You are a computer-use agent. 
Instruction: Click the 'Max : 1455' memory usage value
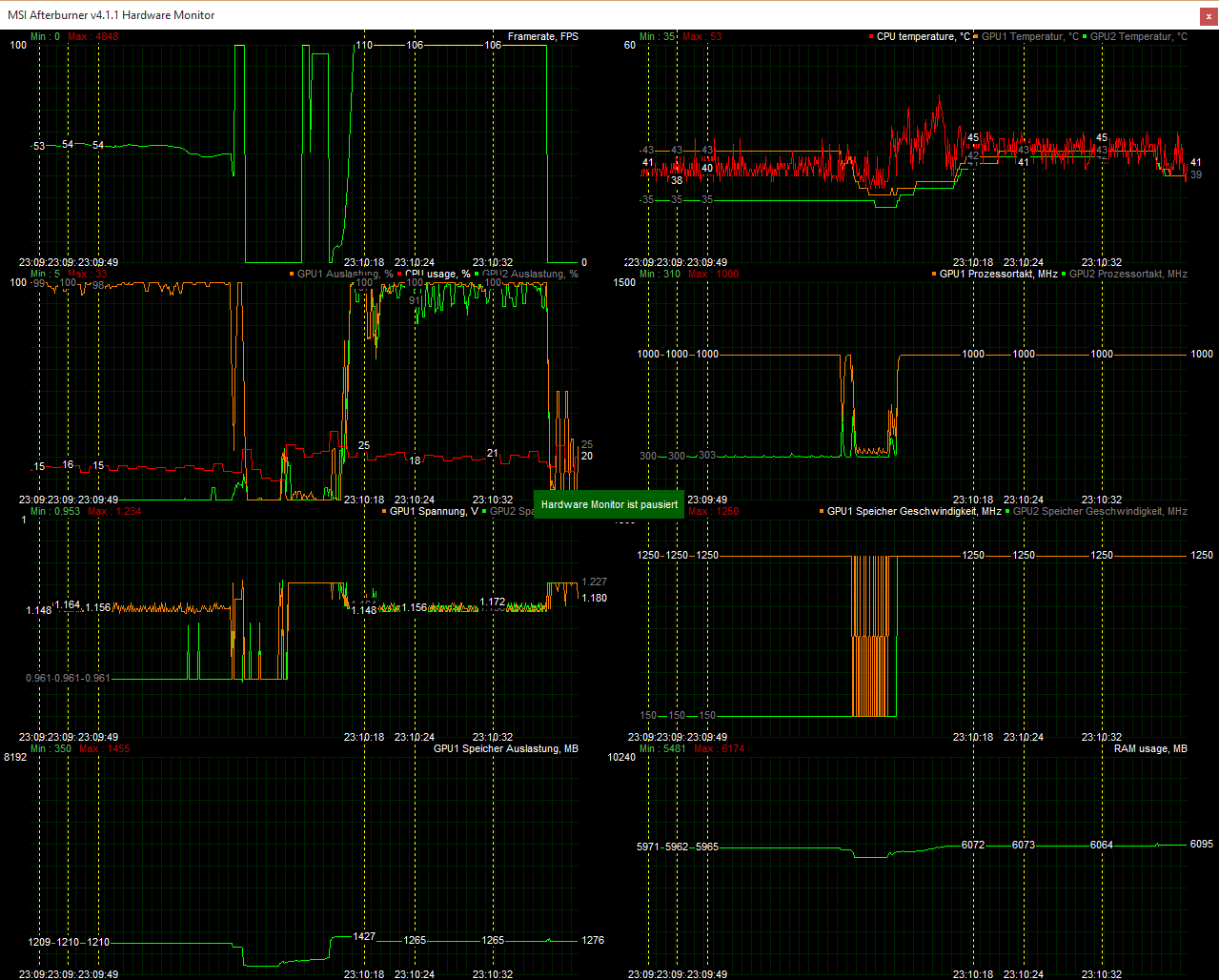coord(105,748)
